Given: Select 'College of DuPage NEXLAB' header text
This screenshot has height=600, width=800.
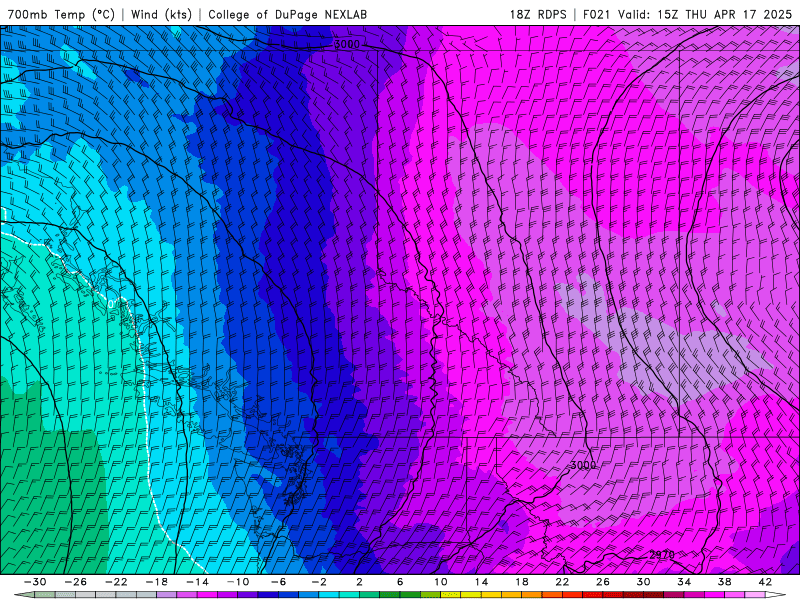Looking at the screenshot, I should click(x=287, y=14).
